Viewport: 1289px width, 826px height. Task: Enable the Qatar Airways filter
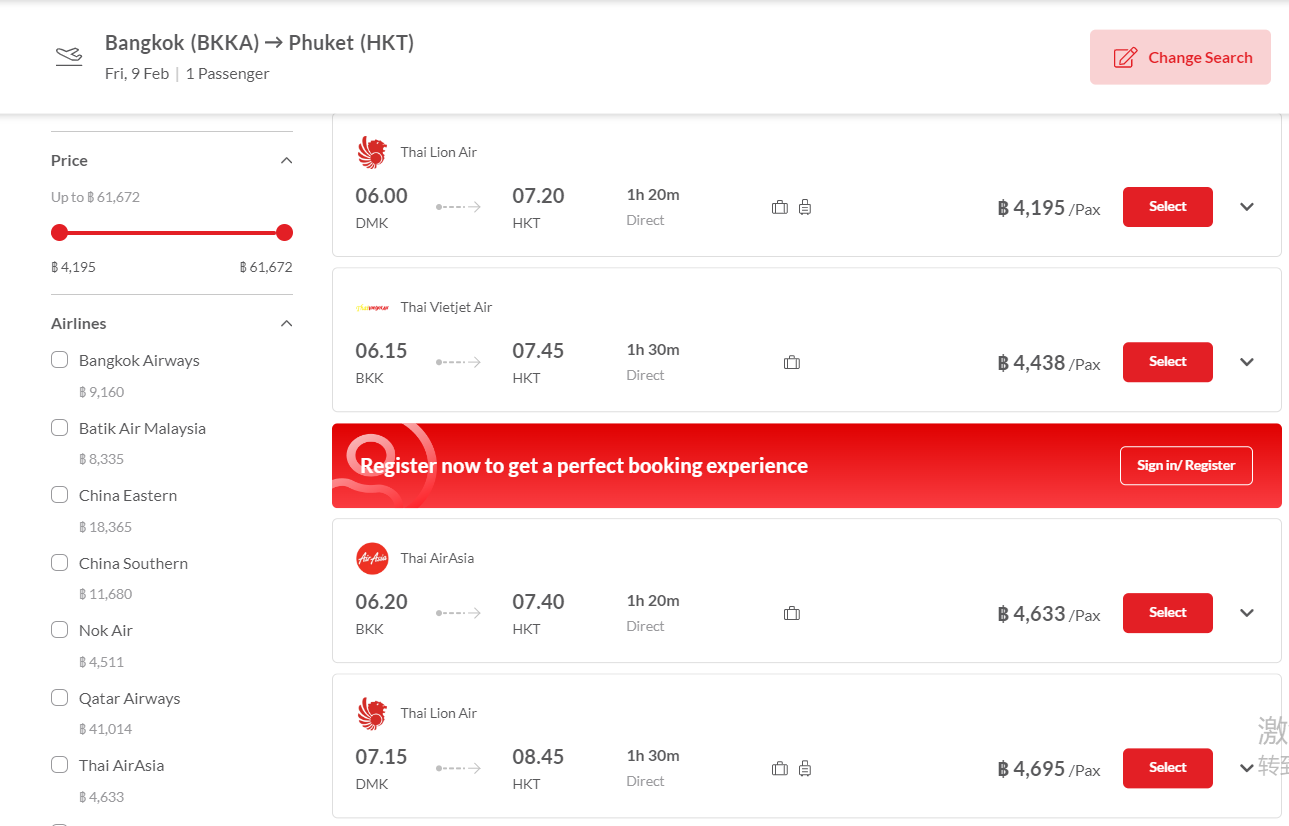(60, 698)
